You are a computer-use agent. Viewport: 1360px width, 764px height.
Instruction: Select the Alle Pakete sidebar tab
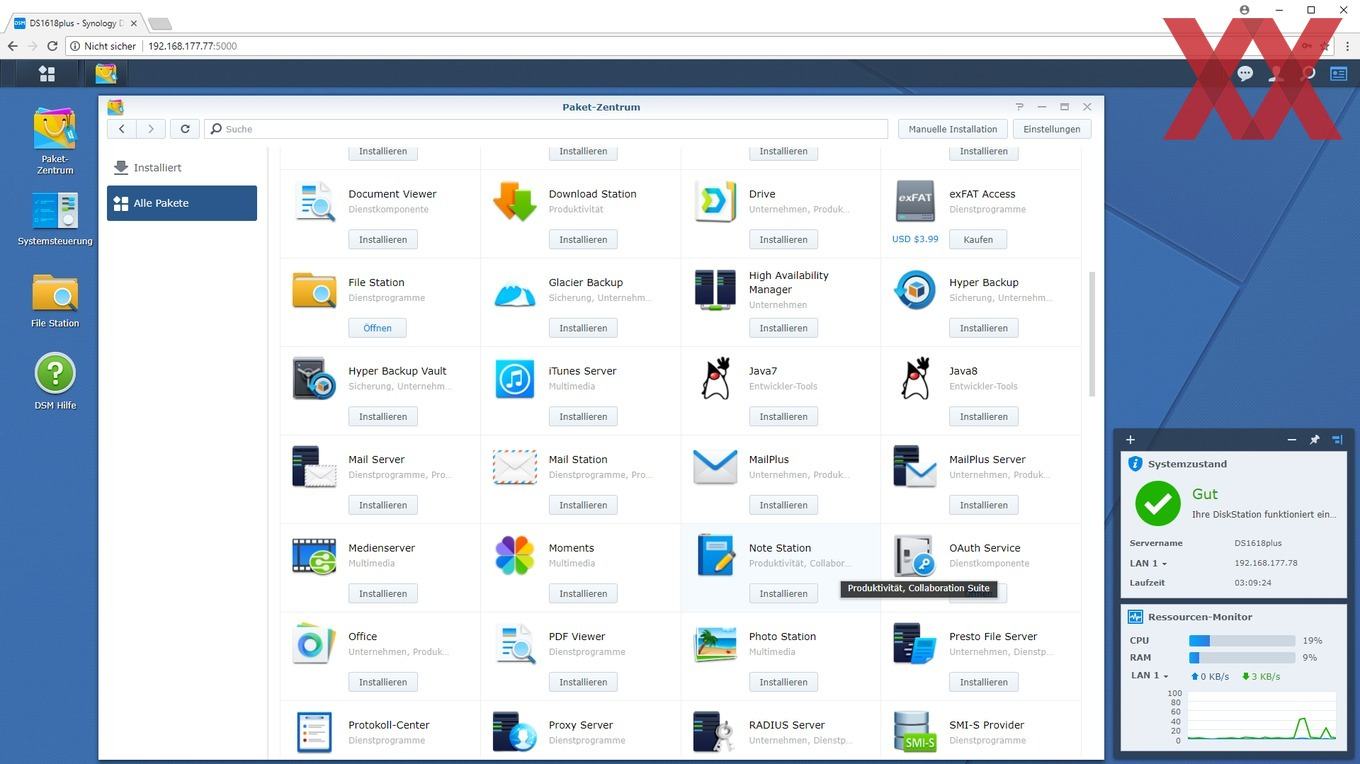coord(182,203)
